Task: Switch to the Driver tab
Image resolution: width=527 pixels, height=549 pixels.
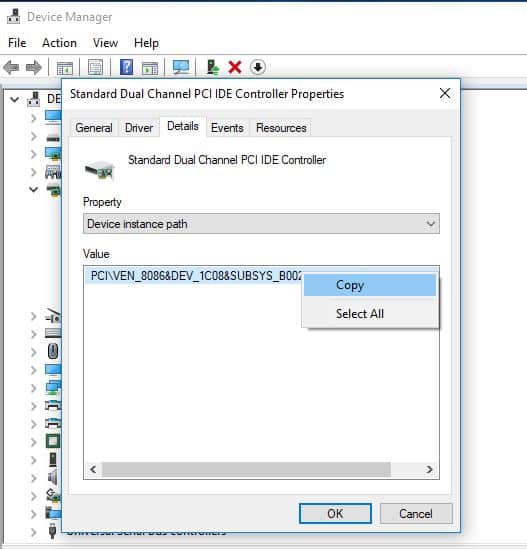Action: (x=139, y=128)
